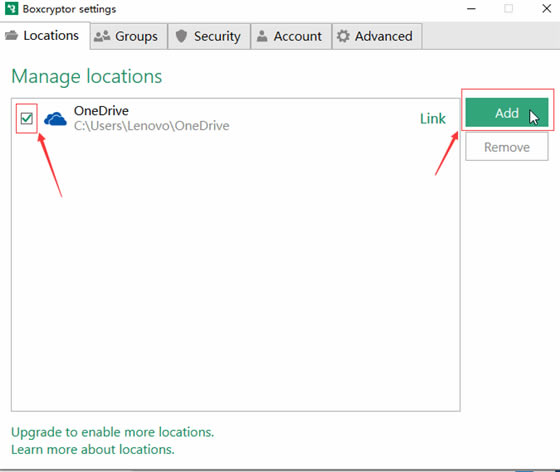Click the green Add button
This screenshot has height=472, width=560.
point(507,112)
